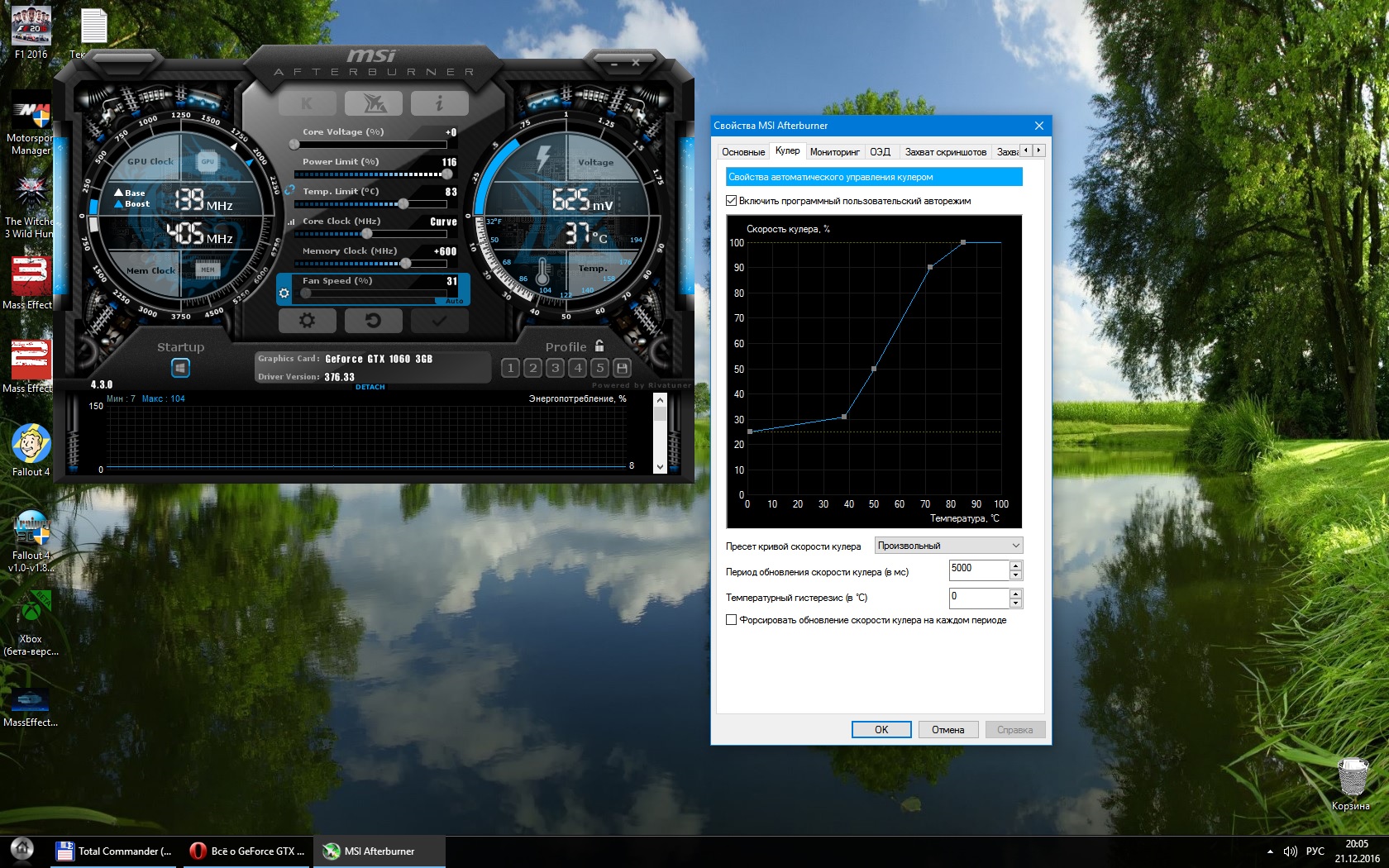Image resolution: width=1389 pixels, height=868 pixels.
Task: Click the reset settings arrow button
Action: (373, 320)
